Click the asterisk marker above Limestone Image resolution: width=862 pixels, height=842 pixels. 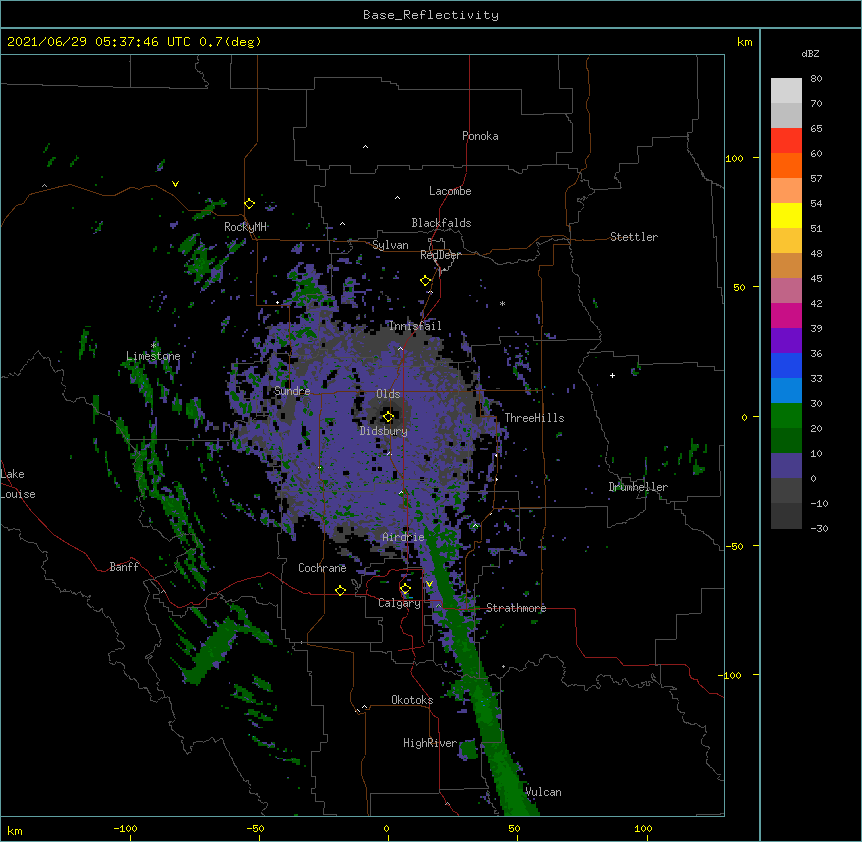154,345
